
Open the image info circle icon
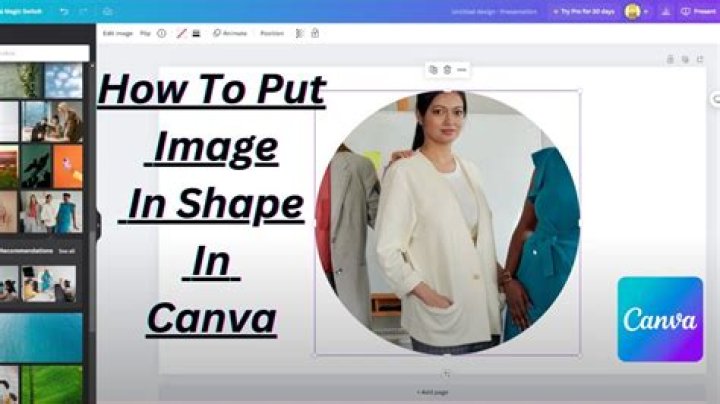(162, 34)
